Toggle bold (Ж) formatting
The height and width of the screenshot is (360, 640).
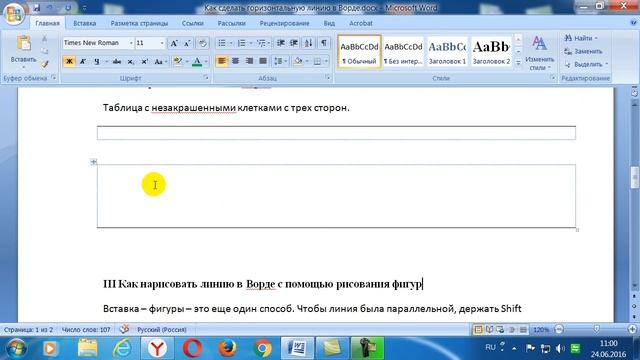69,61
